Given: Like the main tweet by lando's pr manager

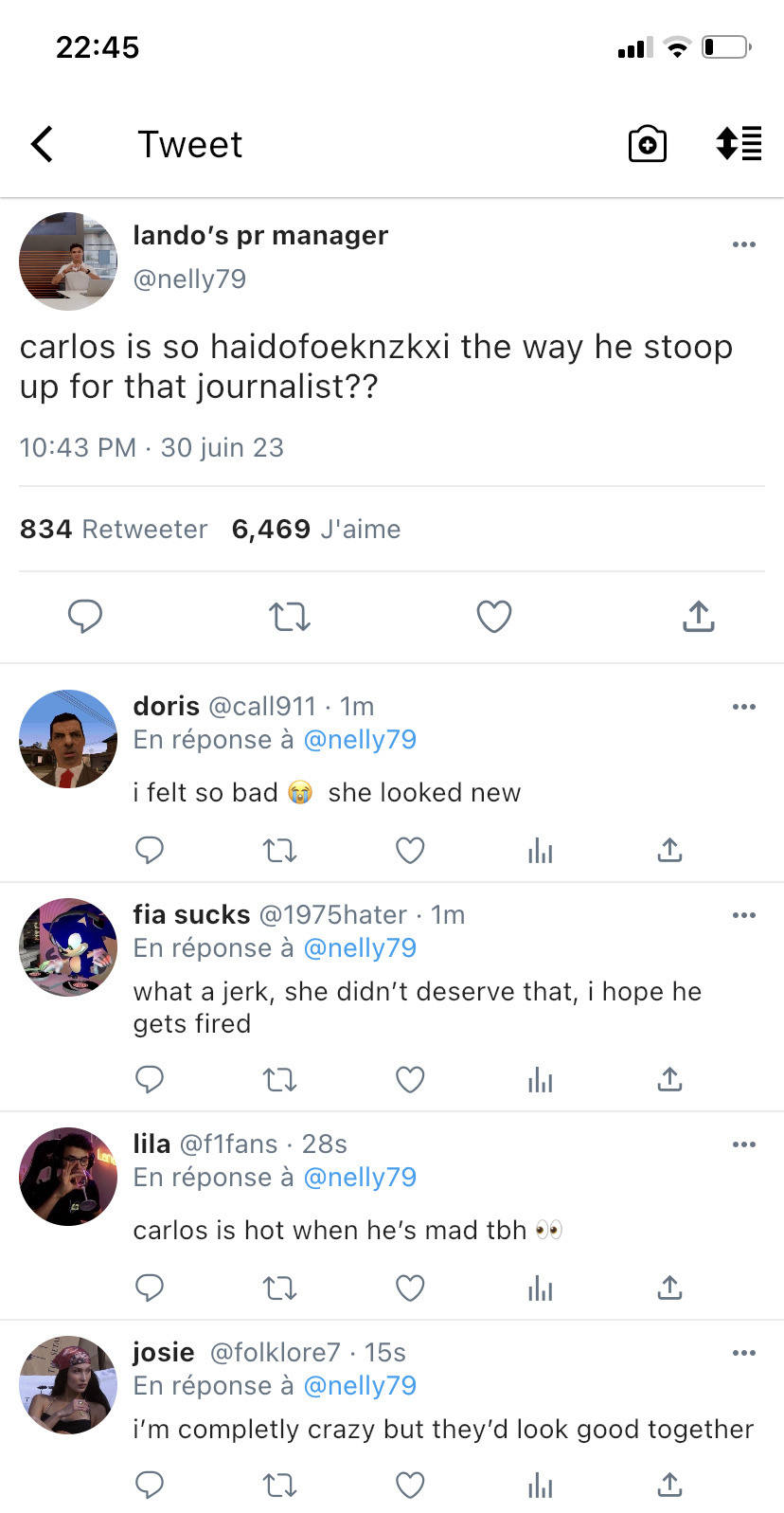Looking at the screenshot, I should coord(493,617).
